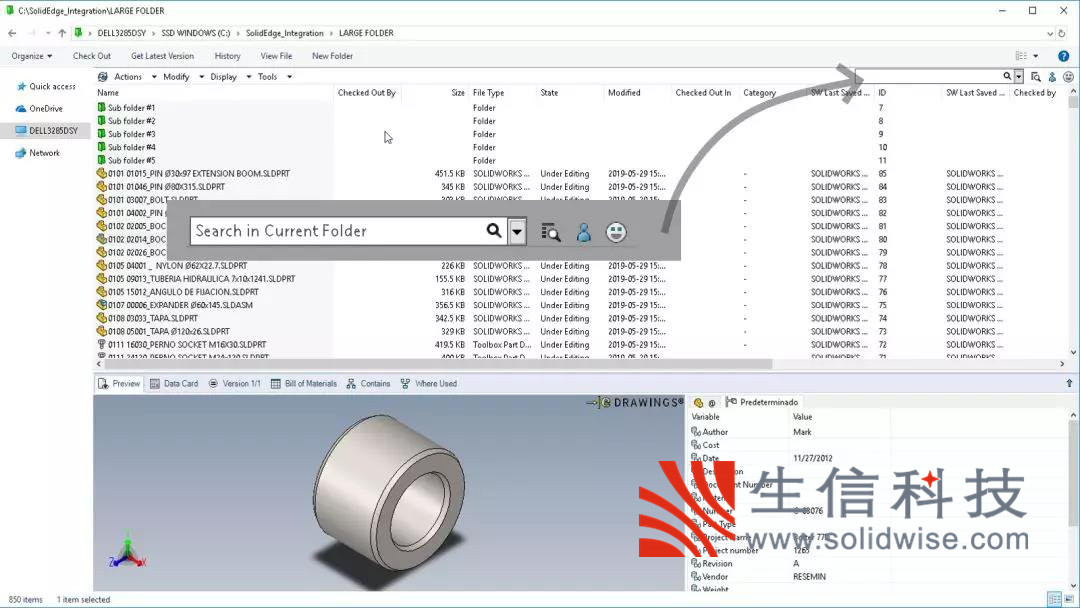
Task: Click the view layout icon in the command bar
Action: tap(1021, 56)
